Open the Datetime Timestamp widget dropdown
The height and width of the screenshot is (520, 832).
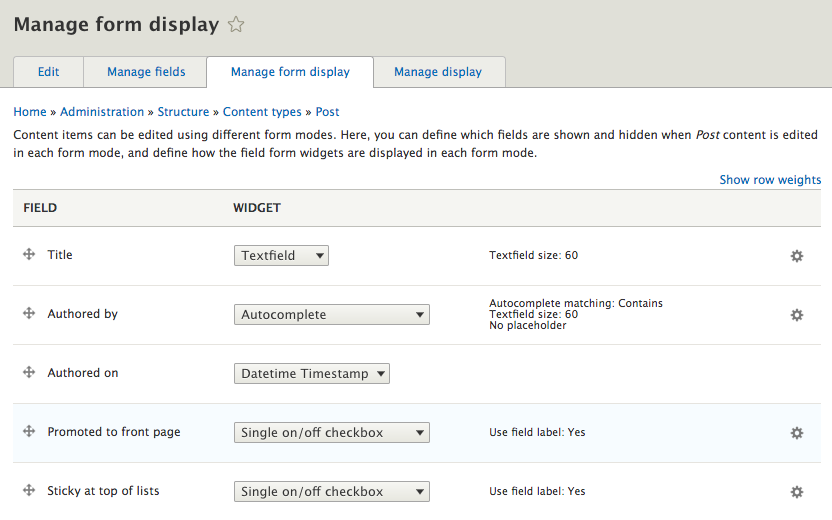tap(311, 374)
